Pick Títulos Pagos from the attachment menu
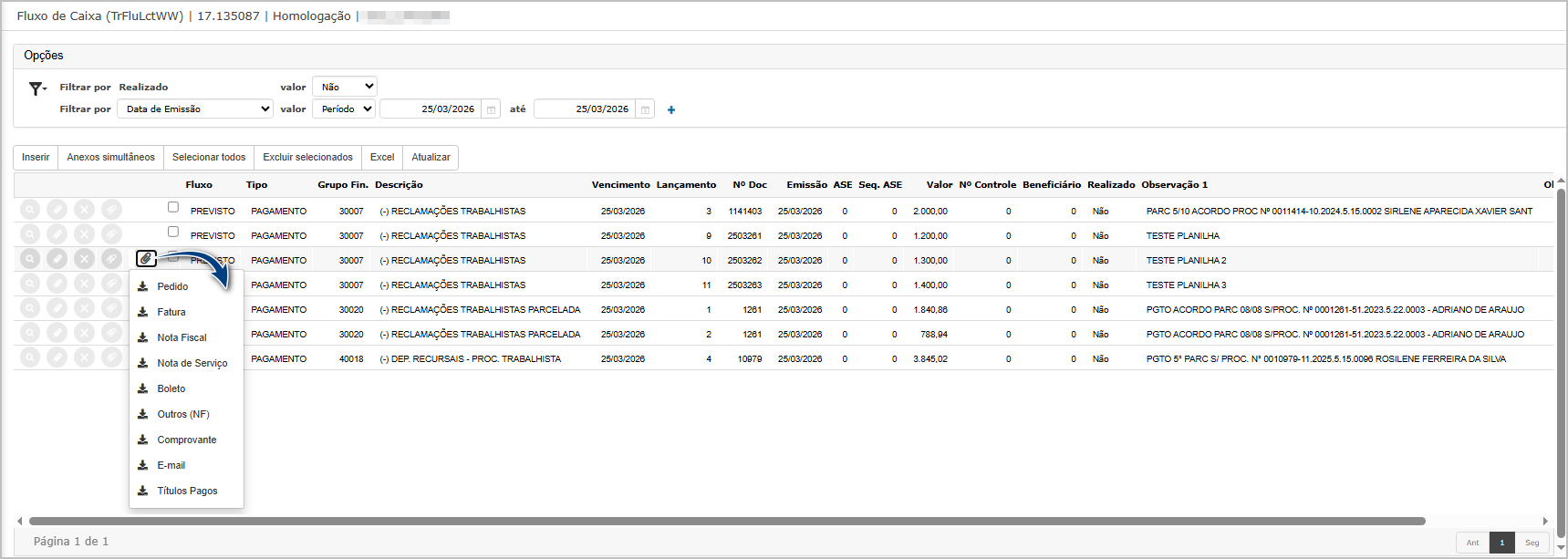 [x=187, y=491]
